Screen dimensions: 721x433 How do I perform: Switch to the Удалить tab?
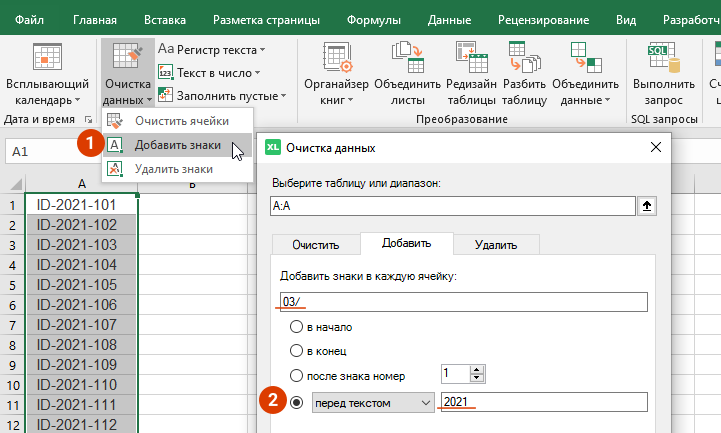point(496,244)
